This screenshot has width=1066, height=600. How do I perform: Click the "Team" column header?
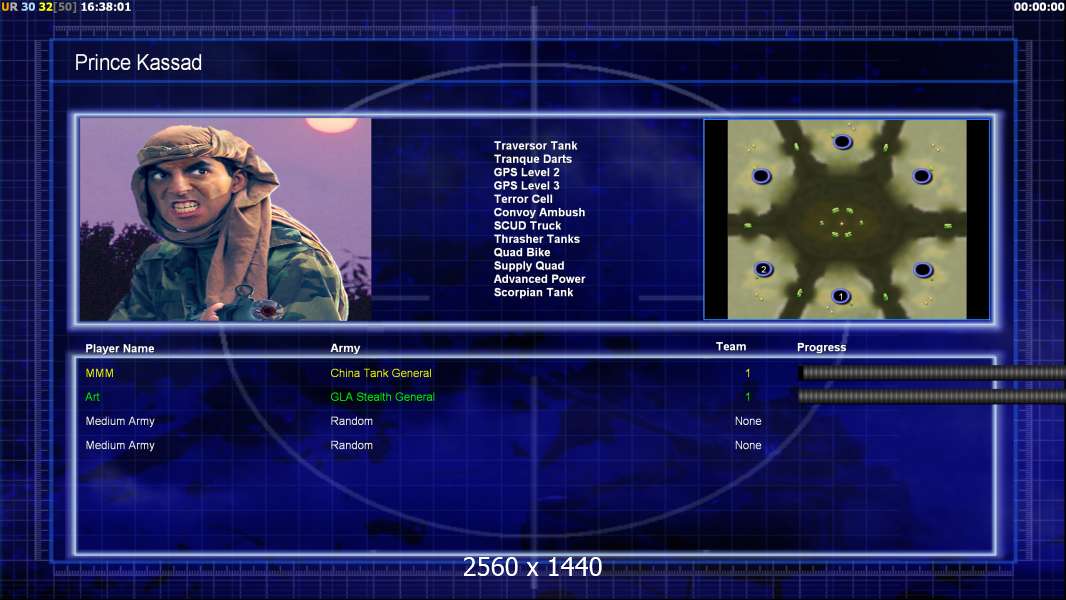(x=731, y=347)
